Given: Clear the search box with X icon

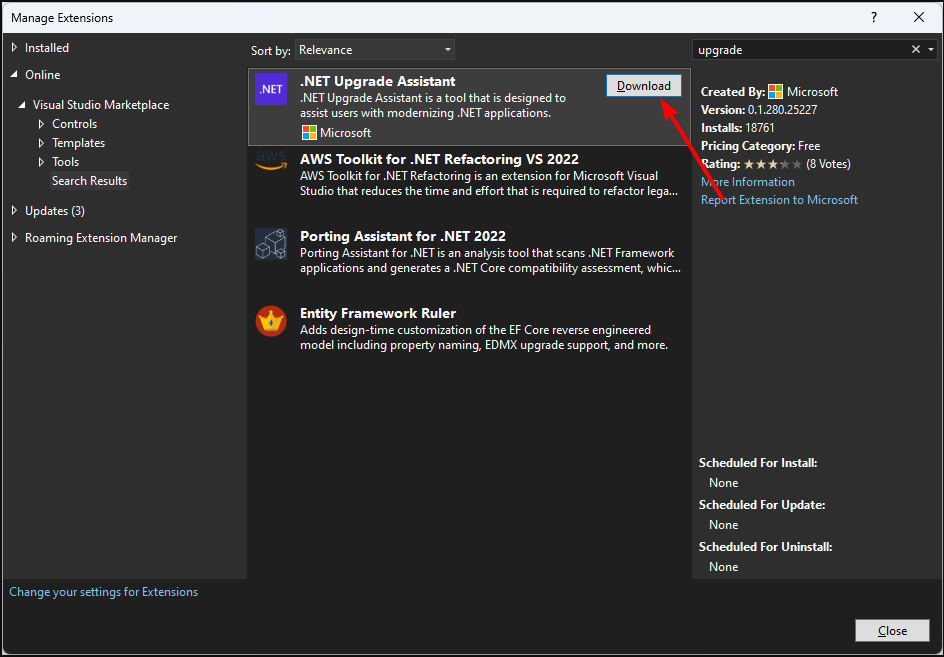Looking at the screenshot, I should [916, 50].
